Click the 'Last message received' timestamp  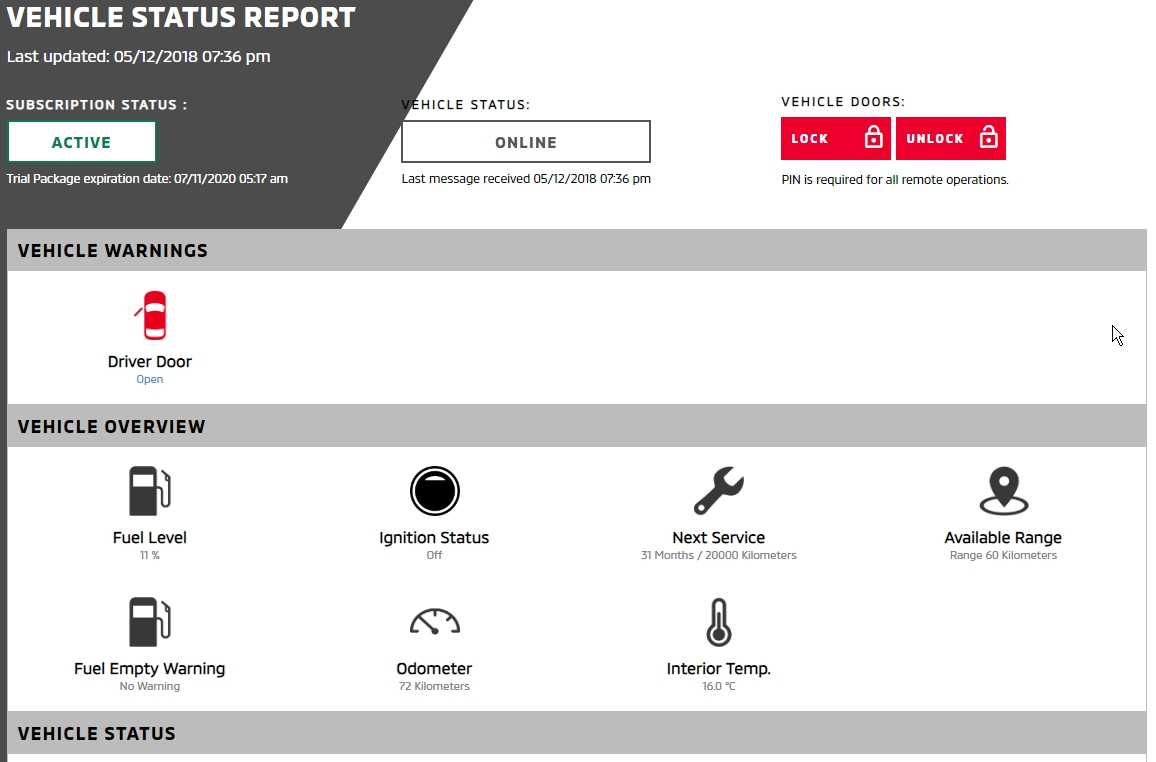526,179
